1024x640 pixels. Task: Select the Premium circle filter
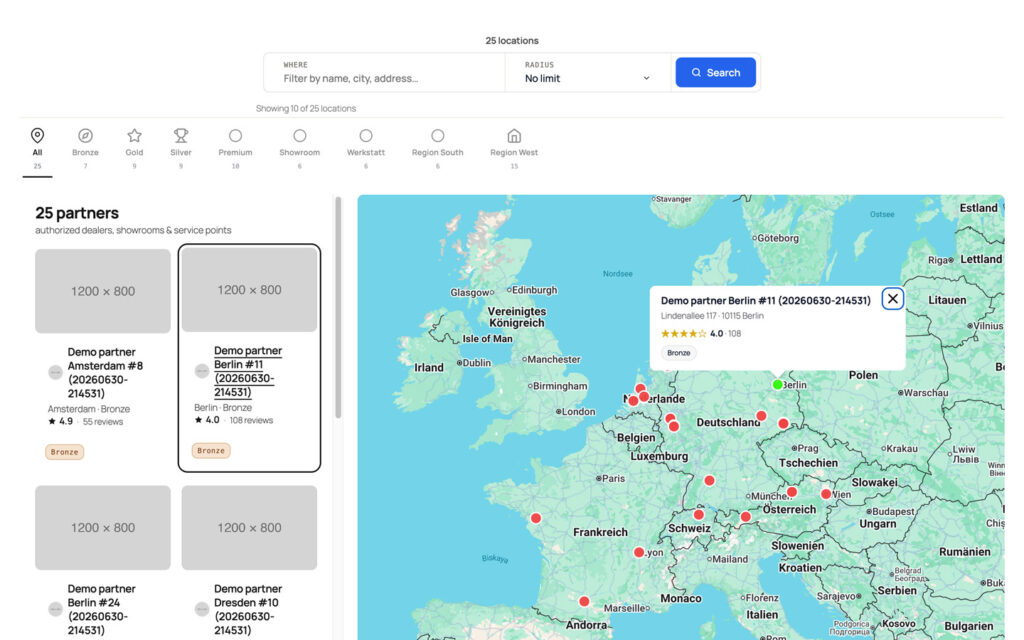235,135
